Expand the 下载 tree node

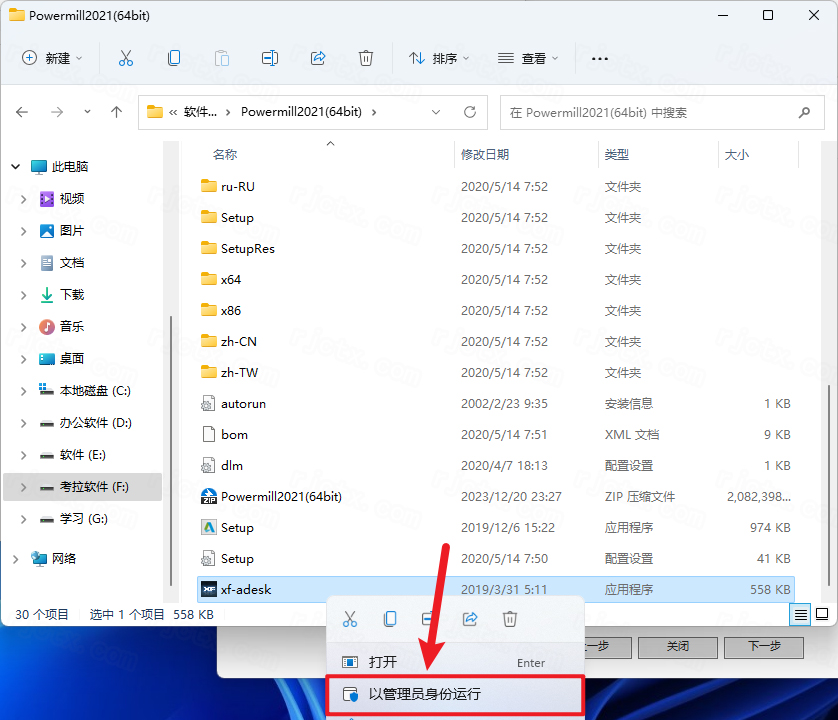[24, 295]
